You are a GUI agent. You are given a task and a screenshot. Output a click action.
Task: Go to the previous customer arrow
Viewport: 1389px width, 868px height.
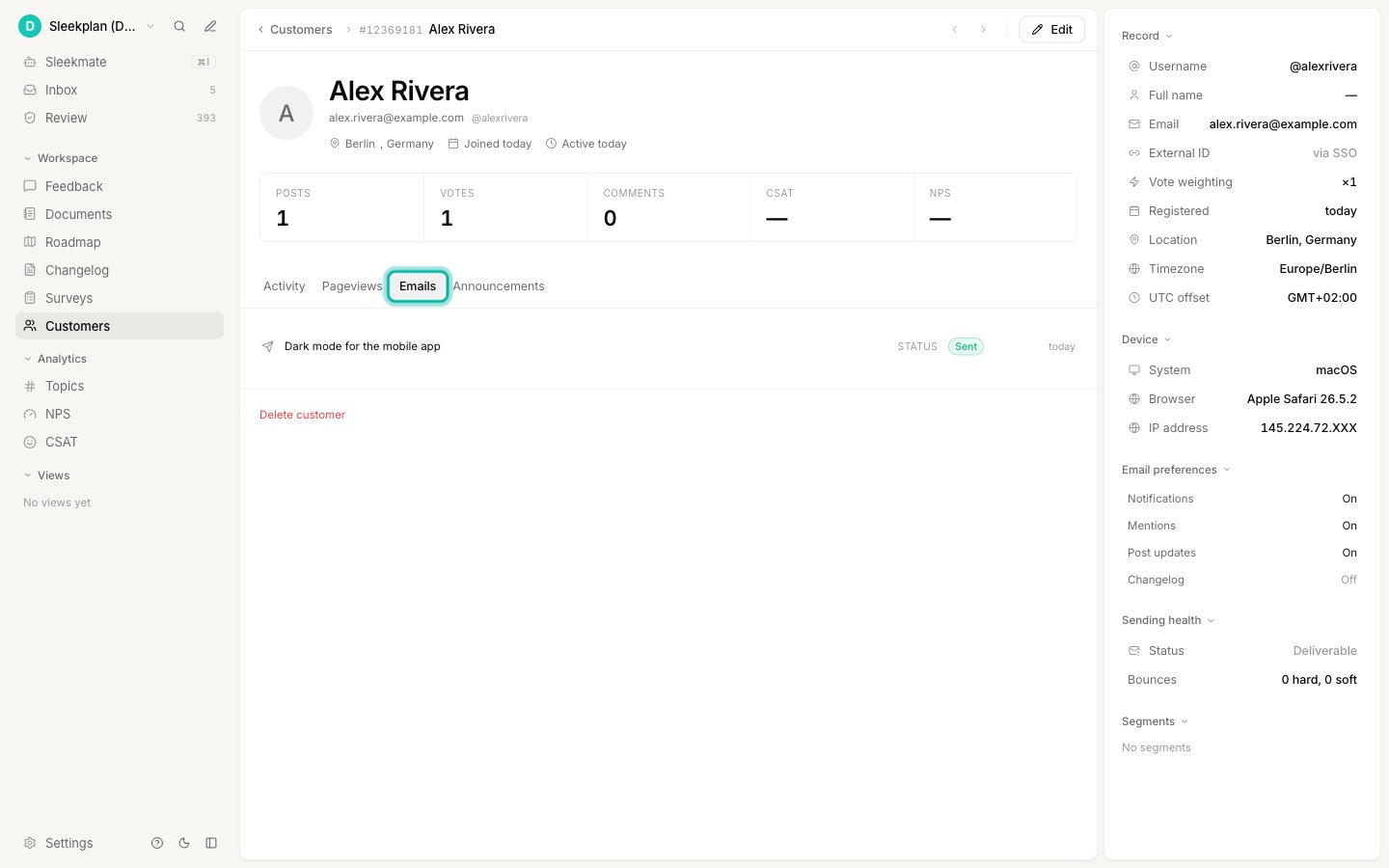click(955, 30)
